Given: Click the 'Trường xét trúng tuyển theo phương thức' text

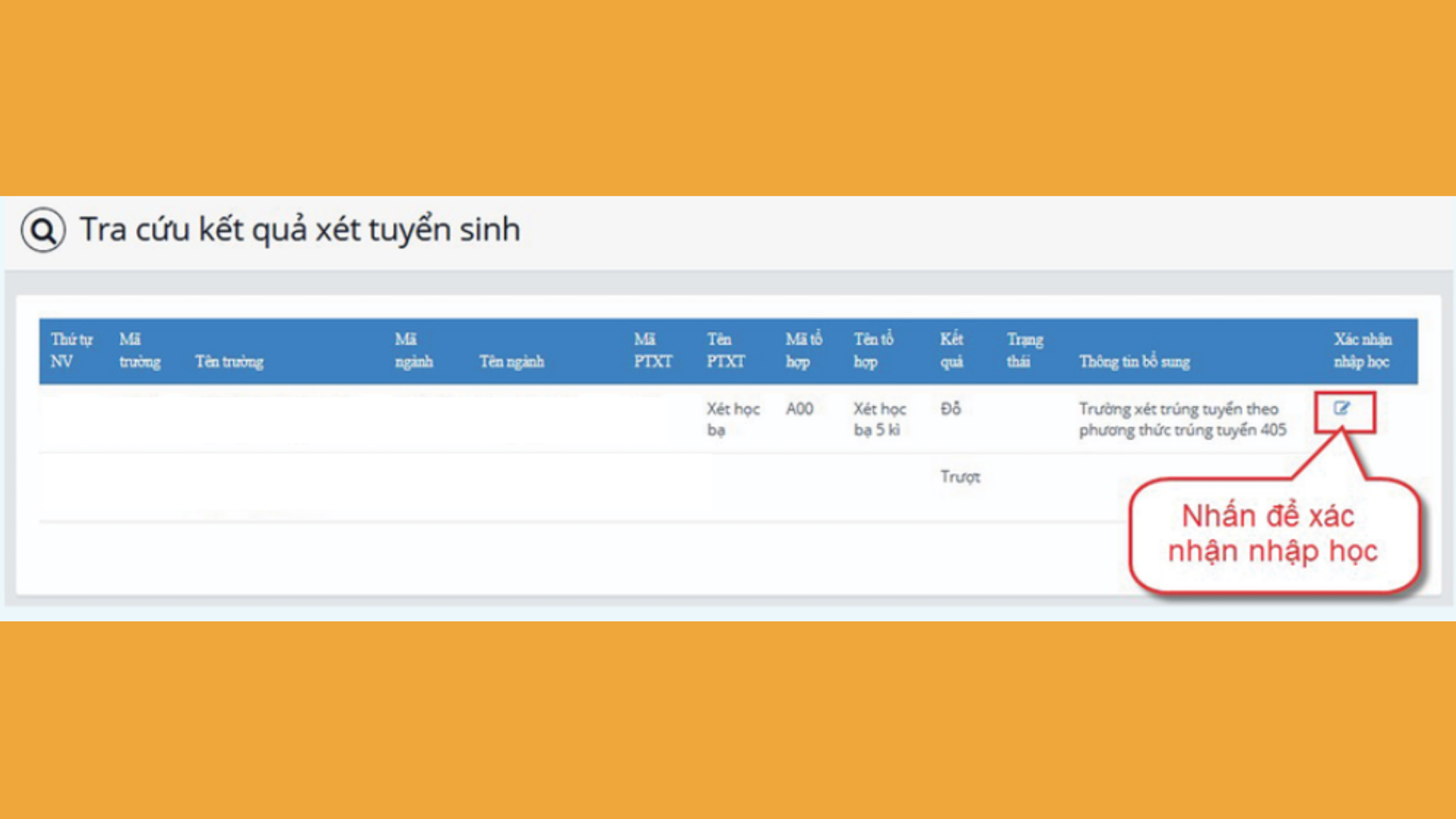Looking at the screenshot, I should 1182,419.
